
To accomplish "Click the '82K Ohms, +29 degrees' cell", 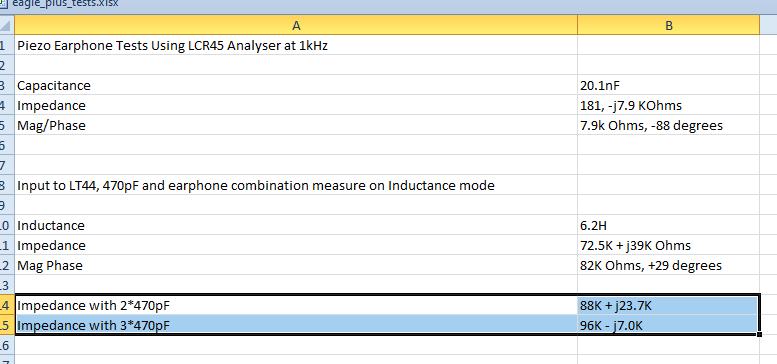I will [668, 265].
